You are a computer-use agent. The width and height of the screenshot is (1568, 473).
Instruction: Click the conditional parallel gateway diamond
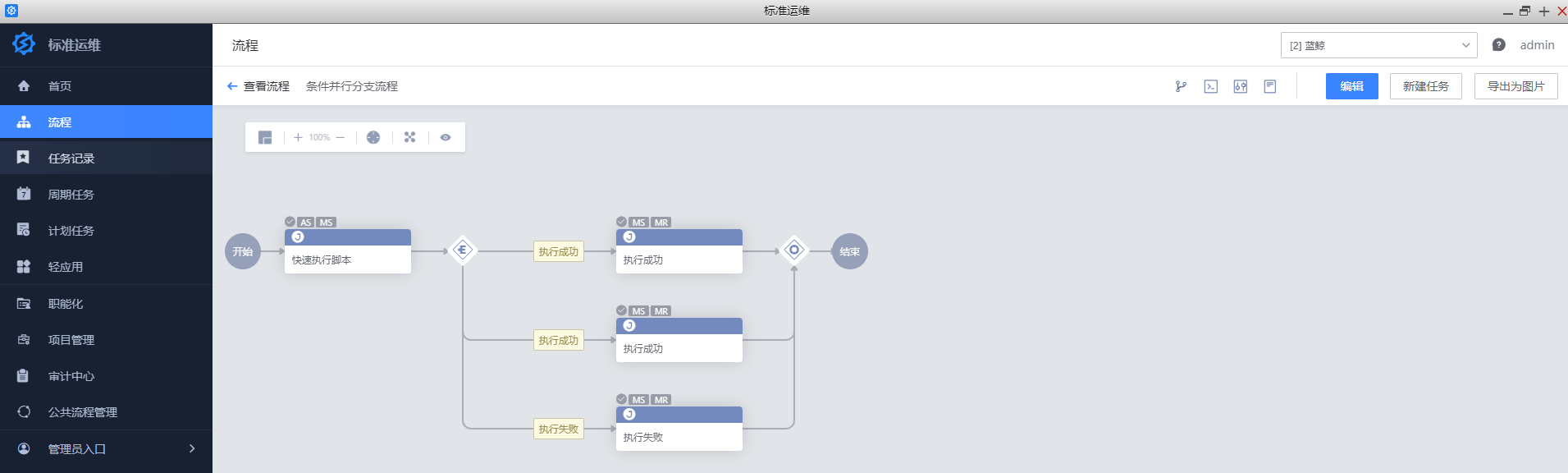pos(463,250)
